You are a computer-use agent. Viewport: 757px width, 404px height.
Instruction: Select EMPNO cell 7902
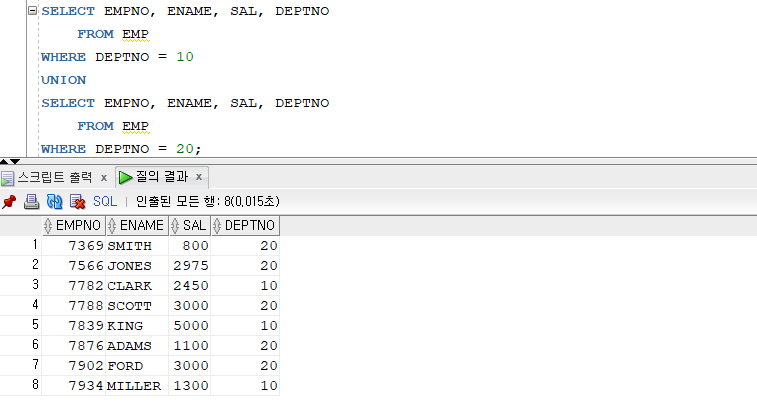point(73,366)
